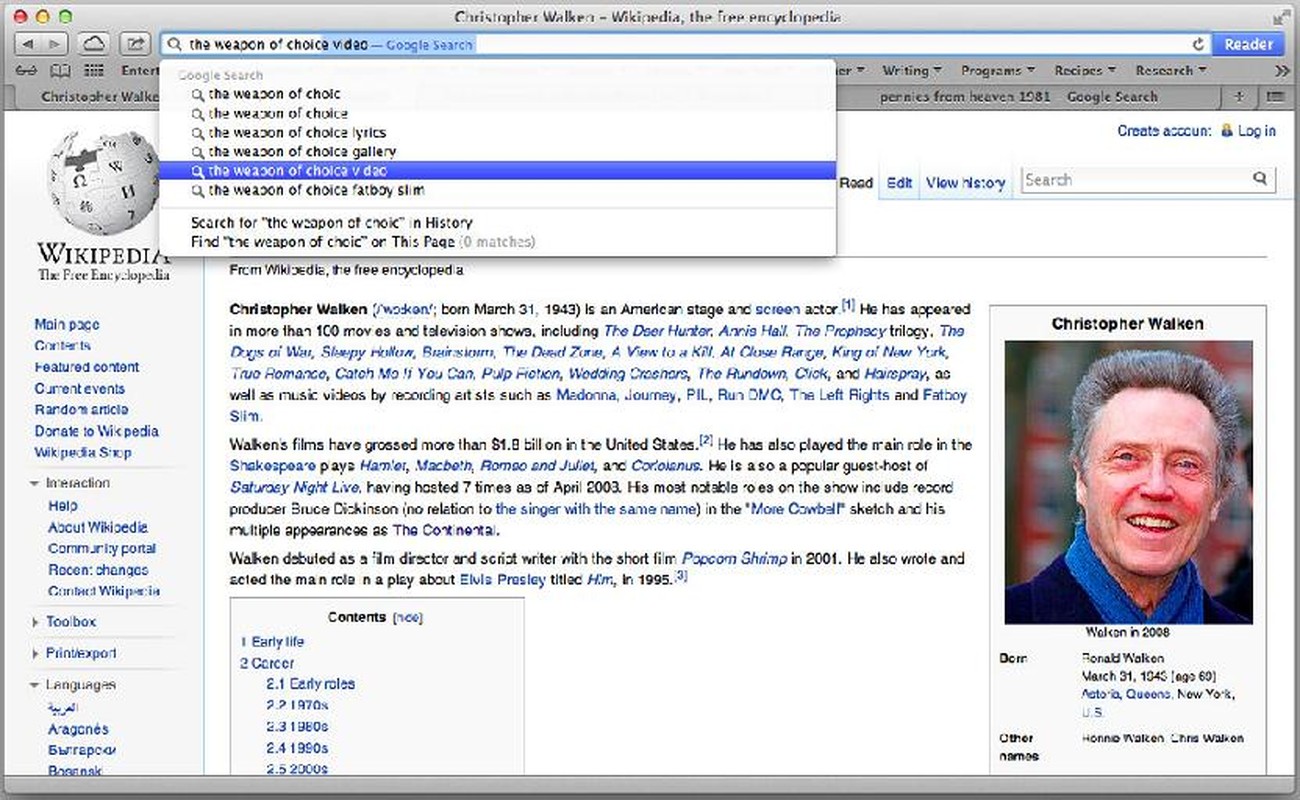Screen dimensions: 1300x800
Task: Open the Popcorn Shrimp film link
Action: [734, 558]
